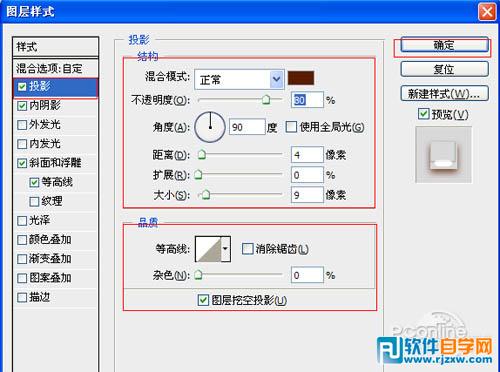Enable 使用全局光 global light checkbox

coord(291,127)
